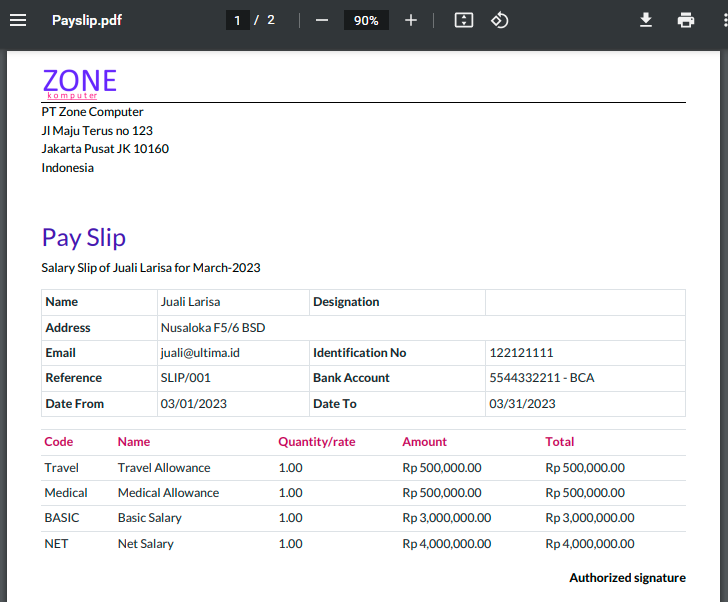Click the Authorized signature label
728x602 pixels.
point(627,578)
